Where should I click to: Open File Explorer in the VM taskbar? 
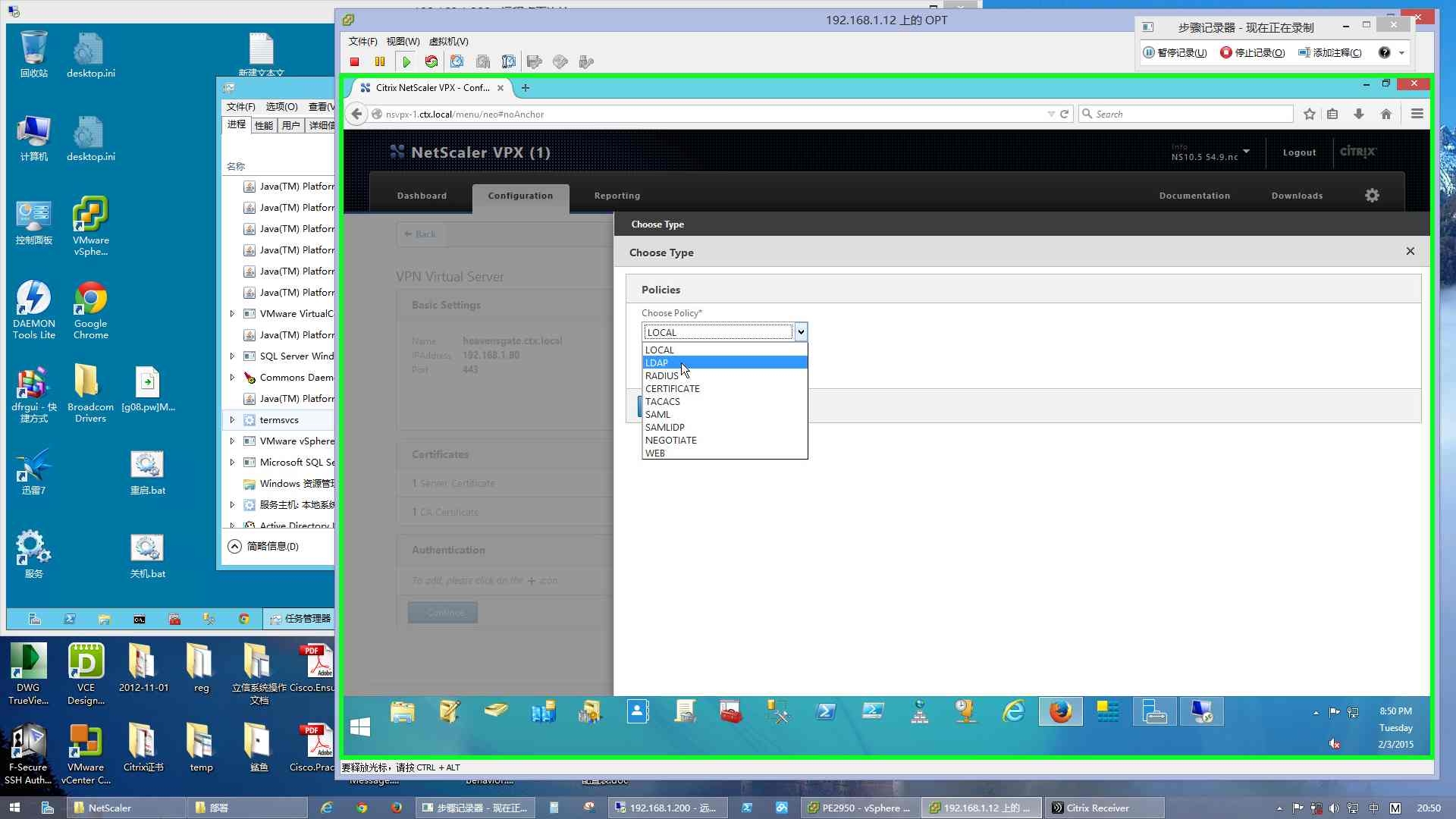click(x=403, y=712)
